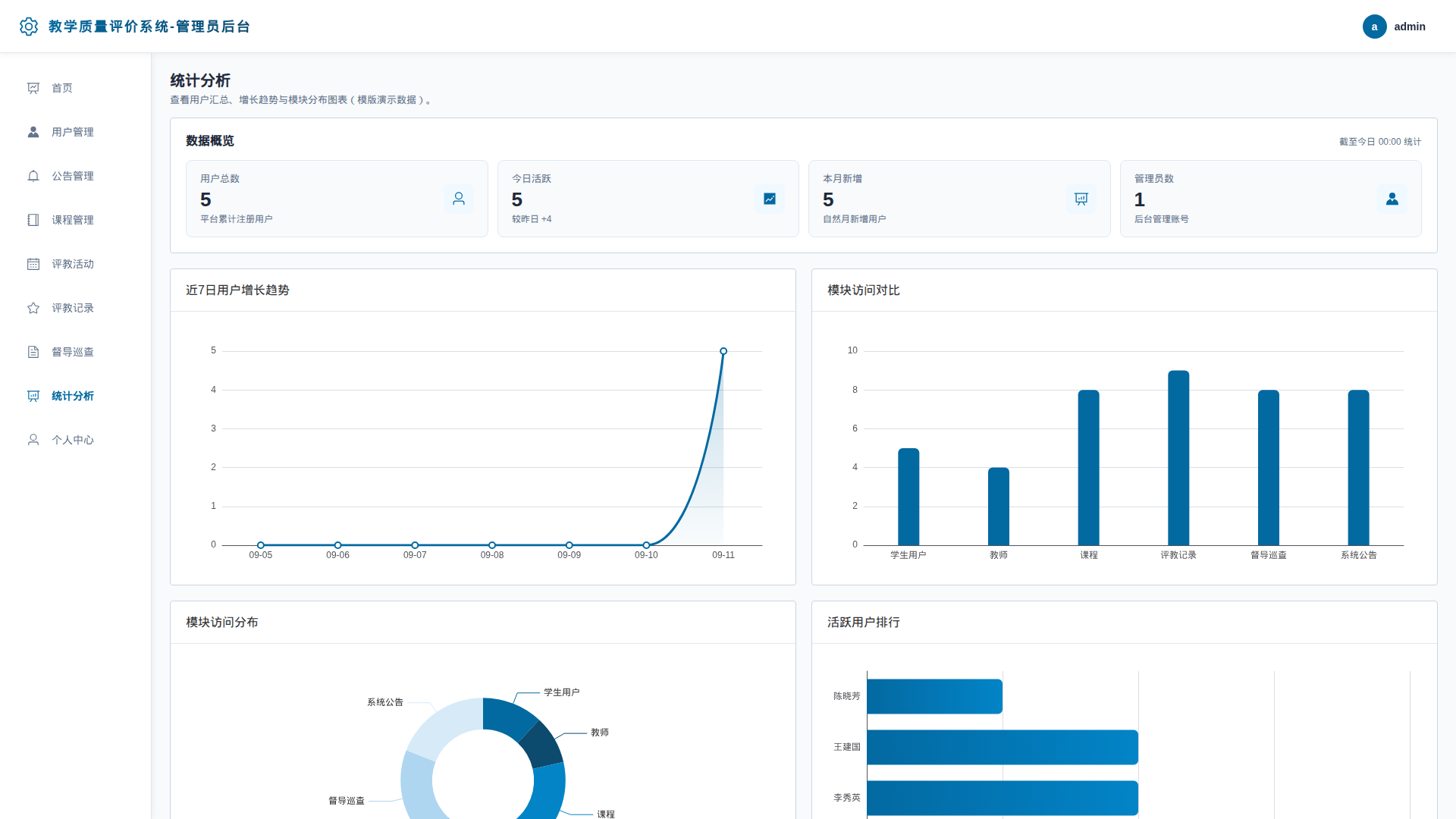Click the admin username
This screenshot has width=1456, height=819.
1410,27
